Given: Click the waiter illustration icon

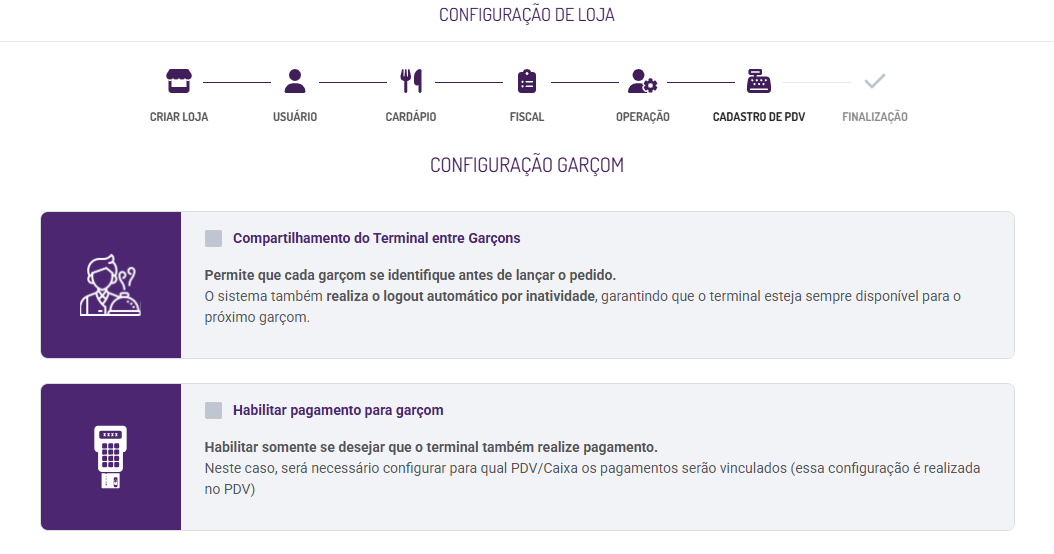Looking at the screenshot, I should coord(110,285).
